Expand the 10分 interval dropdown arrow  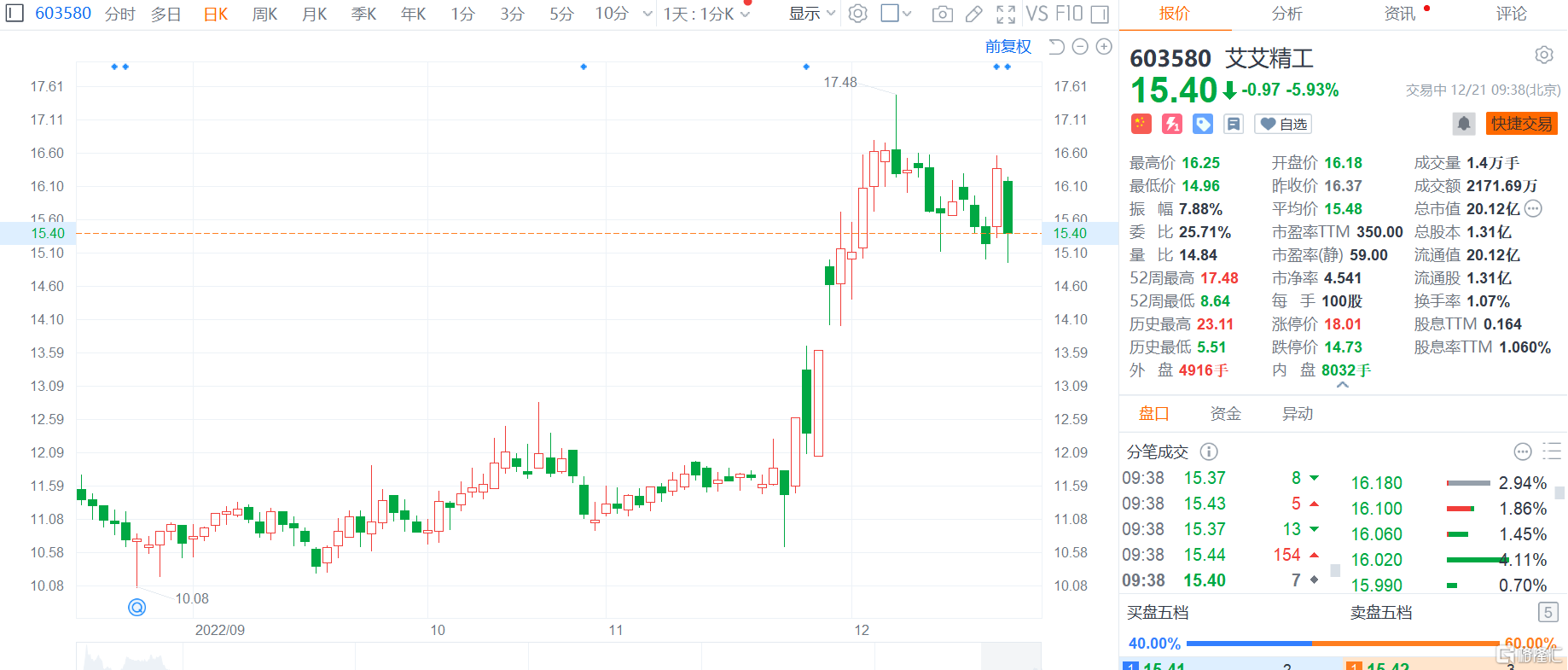tap(648, 14)
